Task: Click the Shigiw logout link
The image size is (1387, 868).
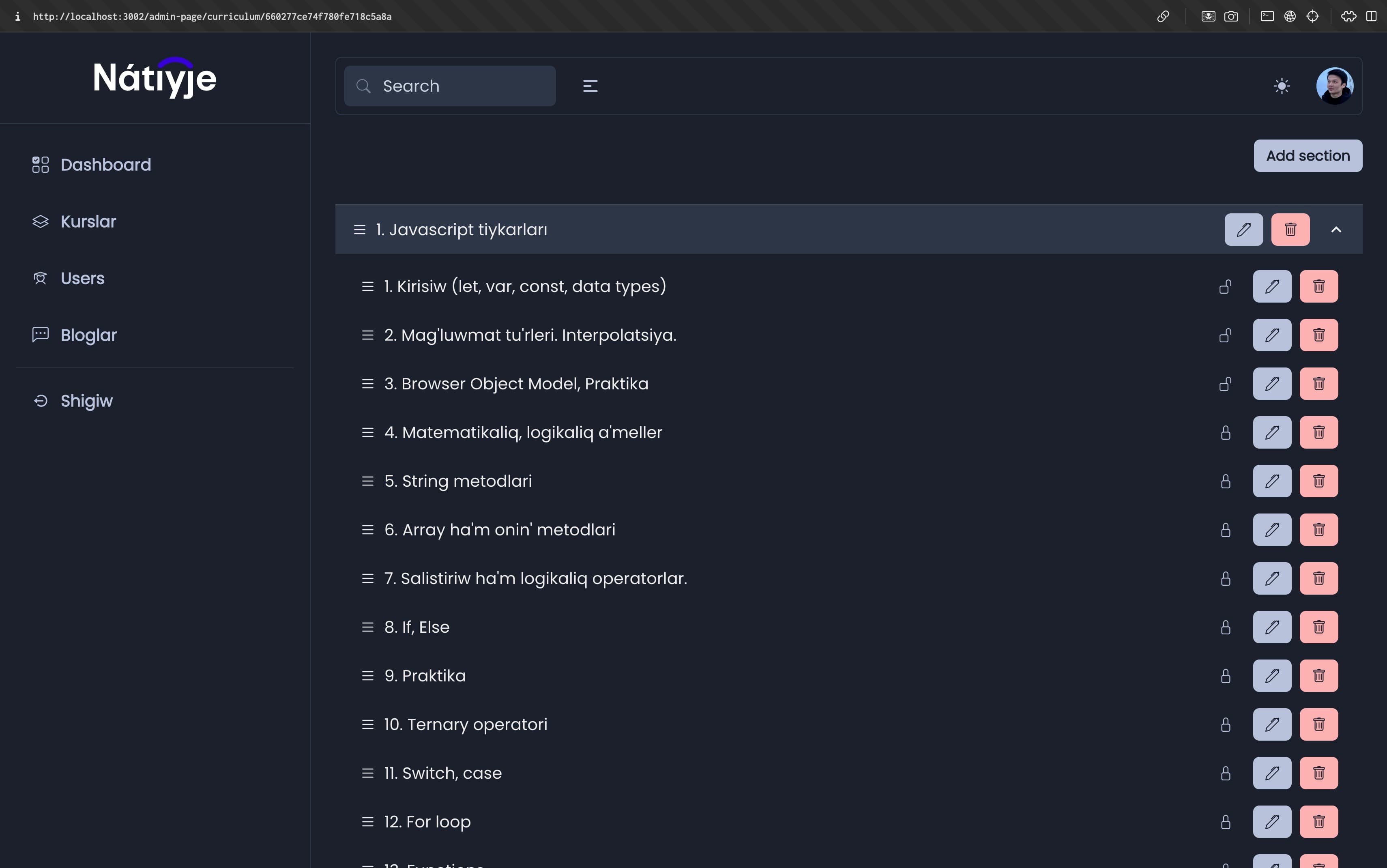Action: [x=86, y=401]
